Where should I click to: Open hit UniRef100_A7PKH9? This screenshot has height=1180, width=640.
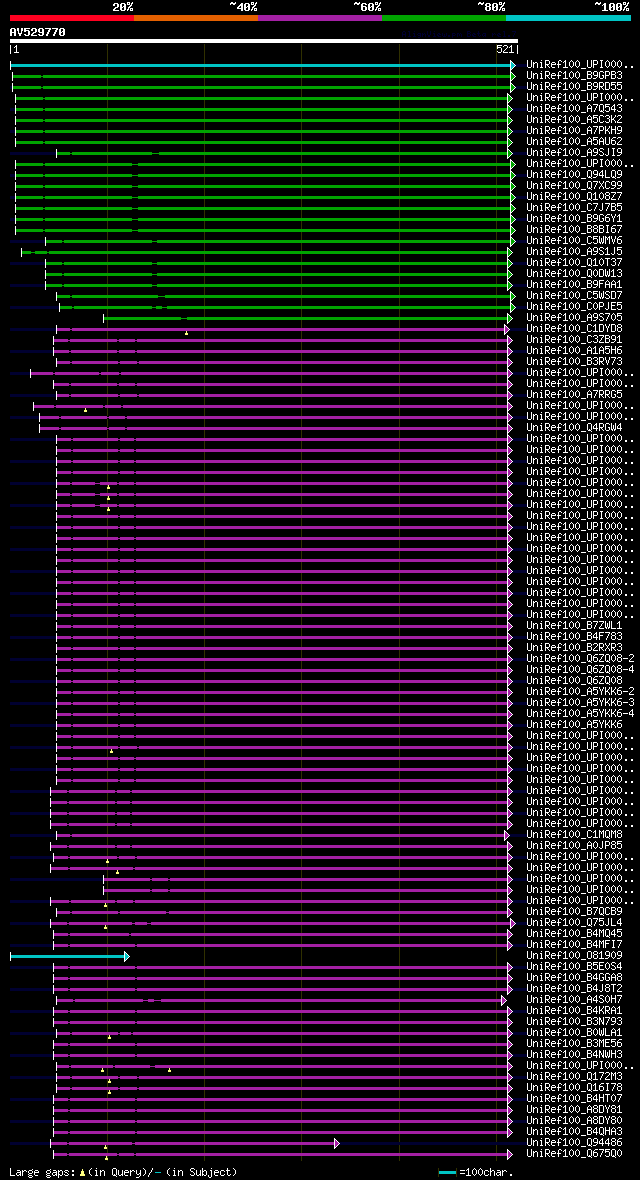click(x=574, y=130)
